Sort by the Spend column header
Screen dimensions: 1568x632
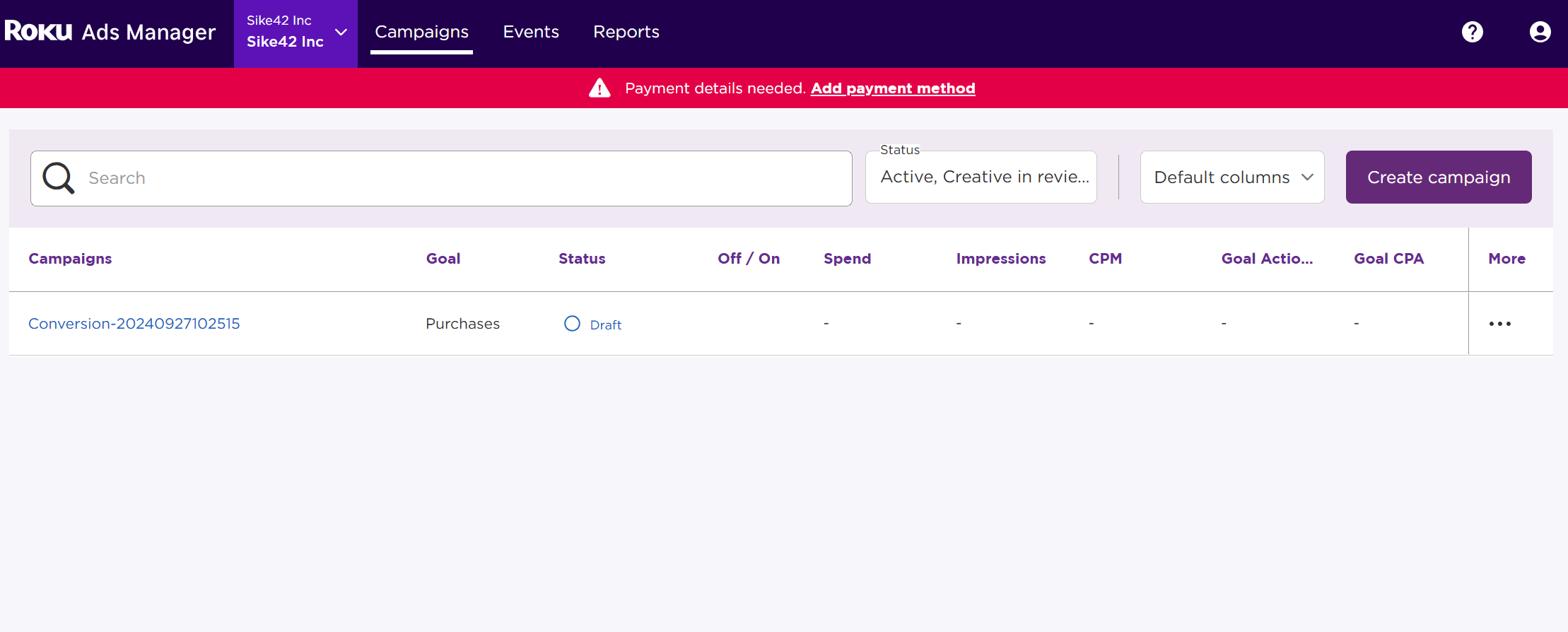pos(847,259)
